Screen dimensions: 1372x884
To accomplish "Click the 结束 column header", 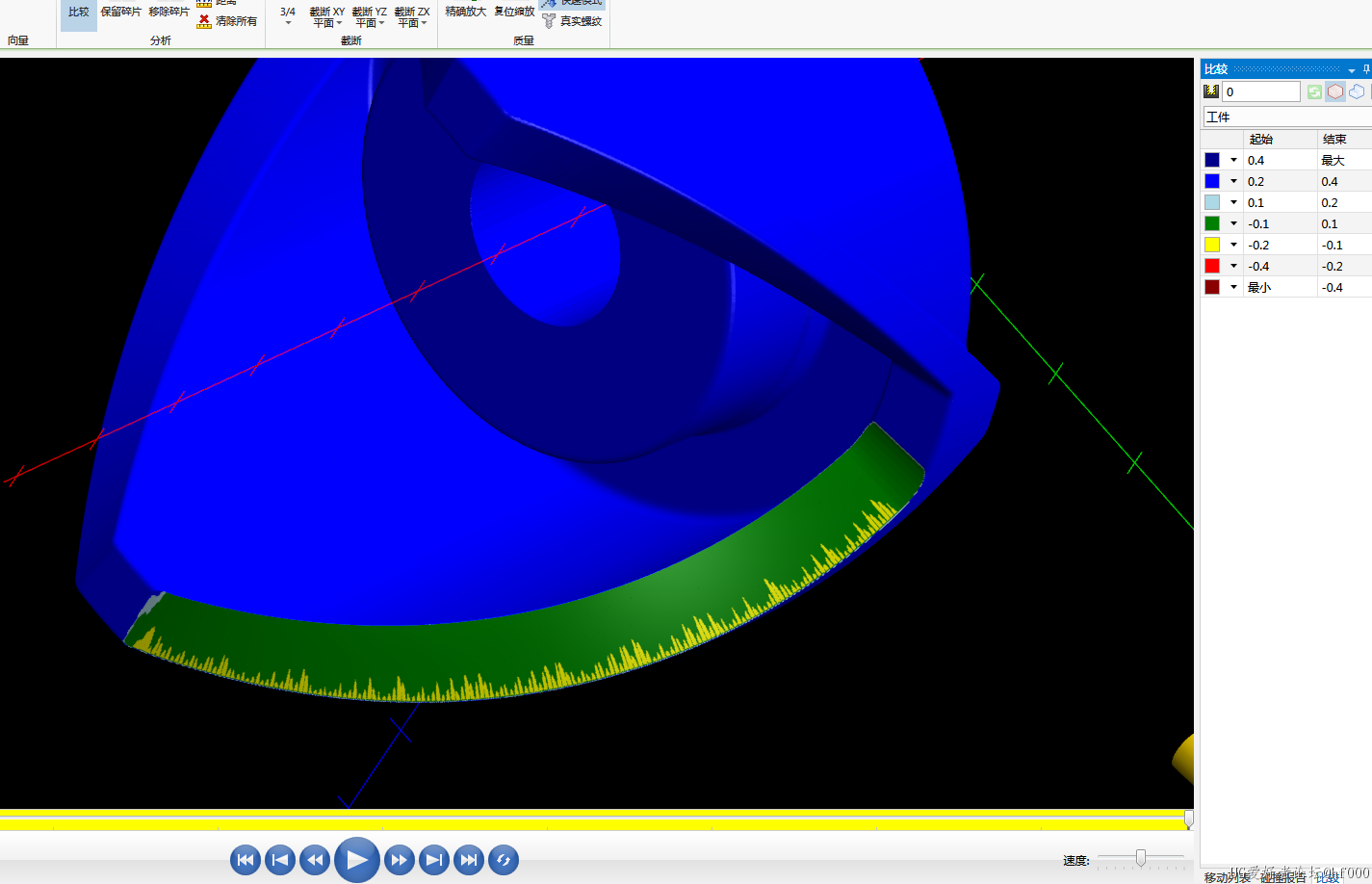I will tap(1345, 139).
